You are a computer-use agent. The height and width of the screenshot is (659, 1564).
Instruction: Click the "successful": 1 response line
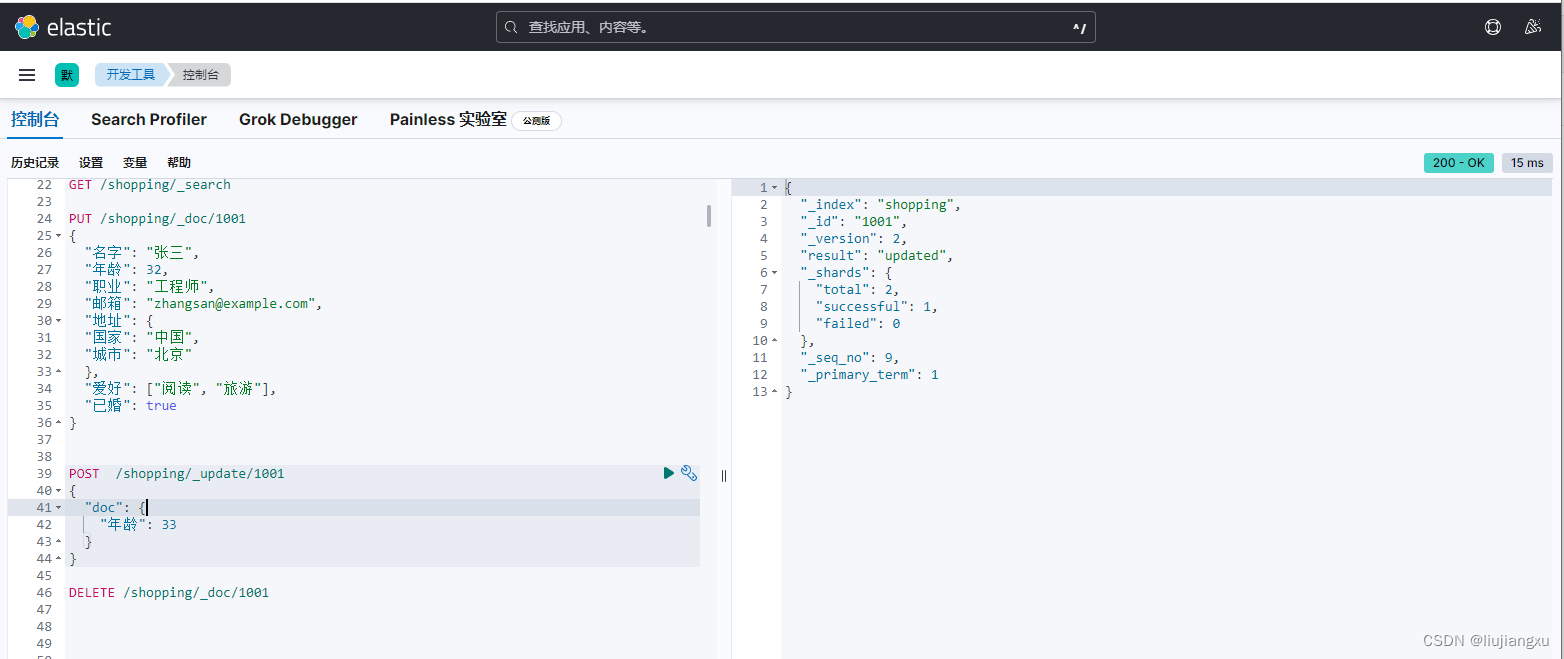pos(877,306)
